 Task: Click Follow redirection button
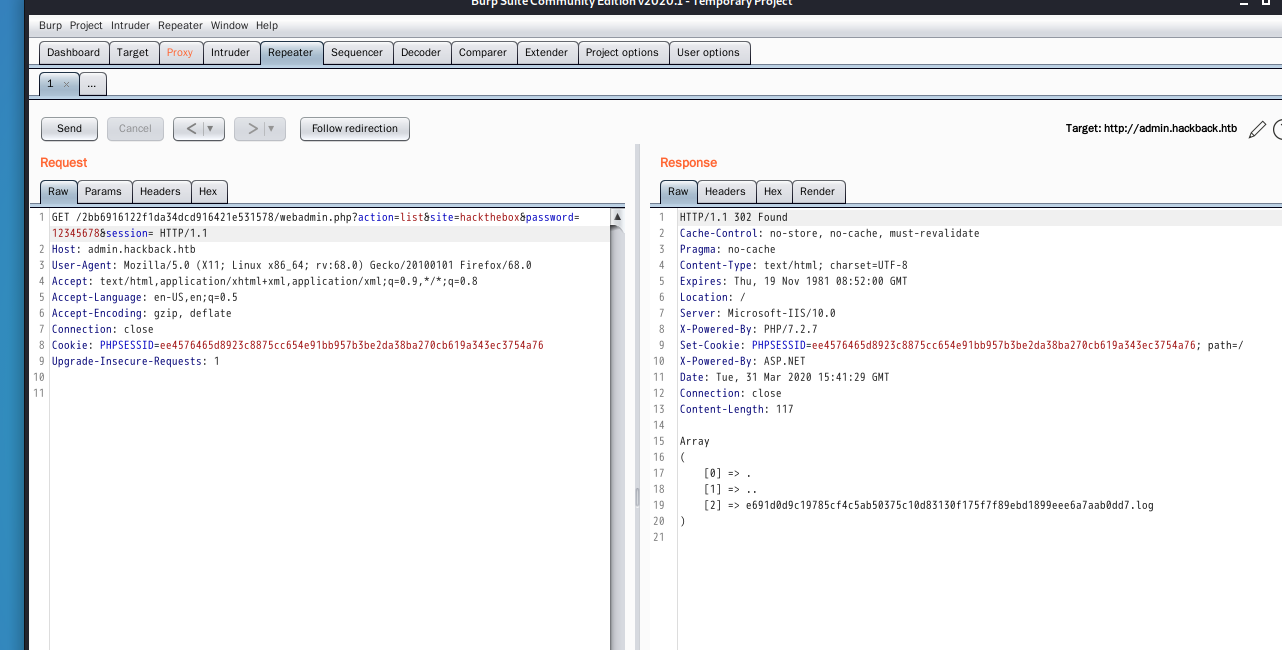355,128
